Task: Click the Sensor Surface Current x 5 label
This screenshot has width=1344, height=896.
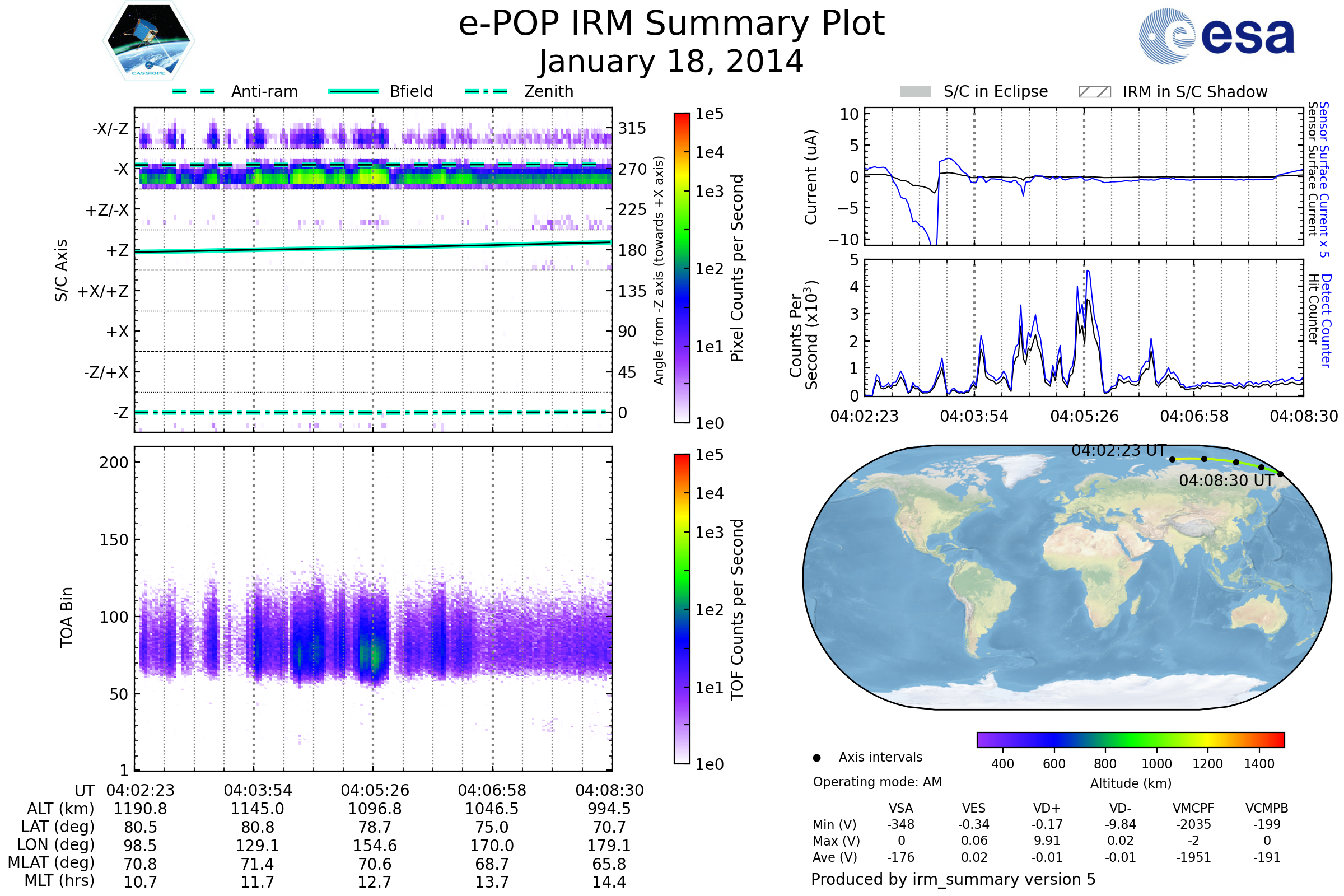Action: [1323, 179]
